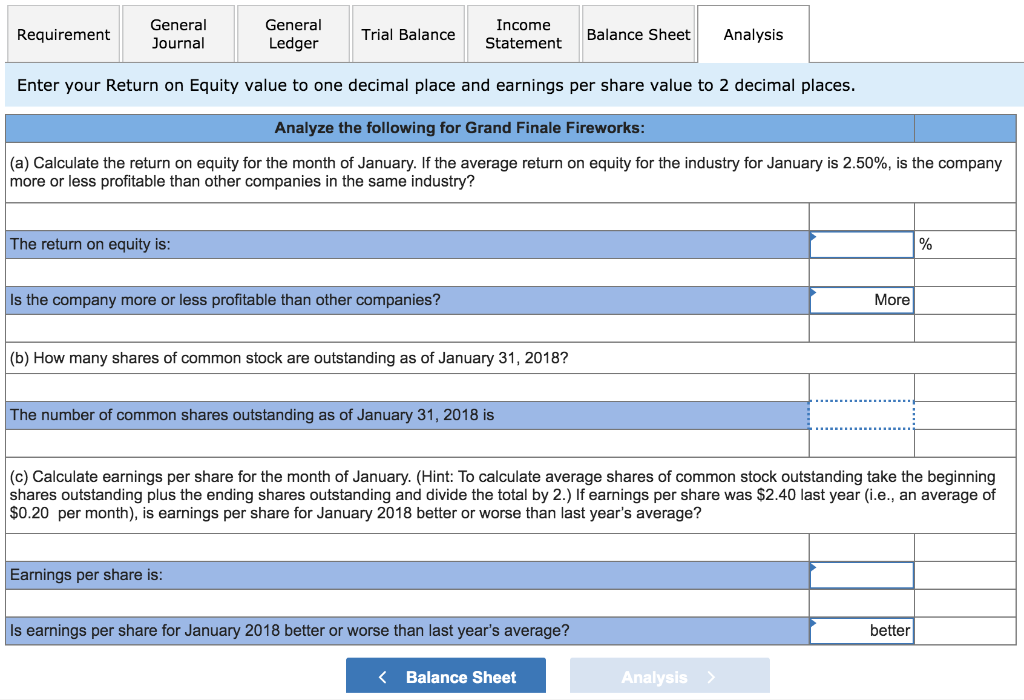This screenshot has height=700, width=1024.
Task: Click the return on equity input field
Action: 861,243
